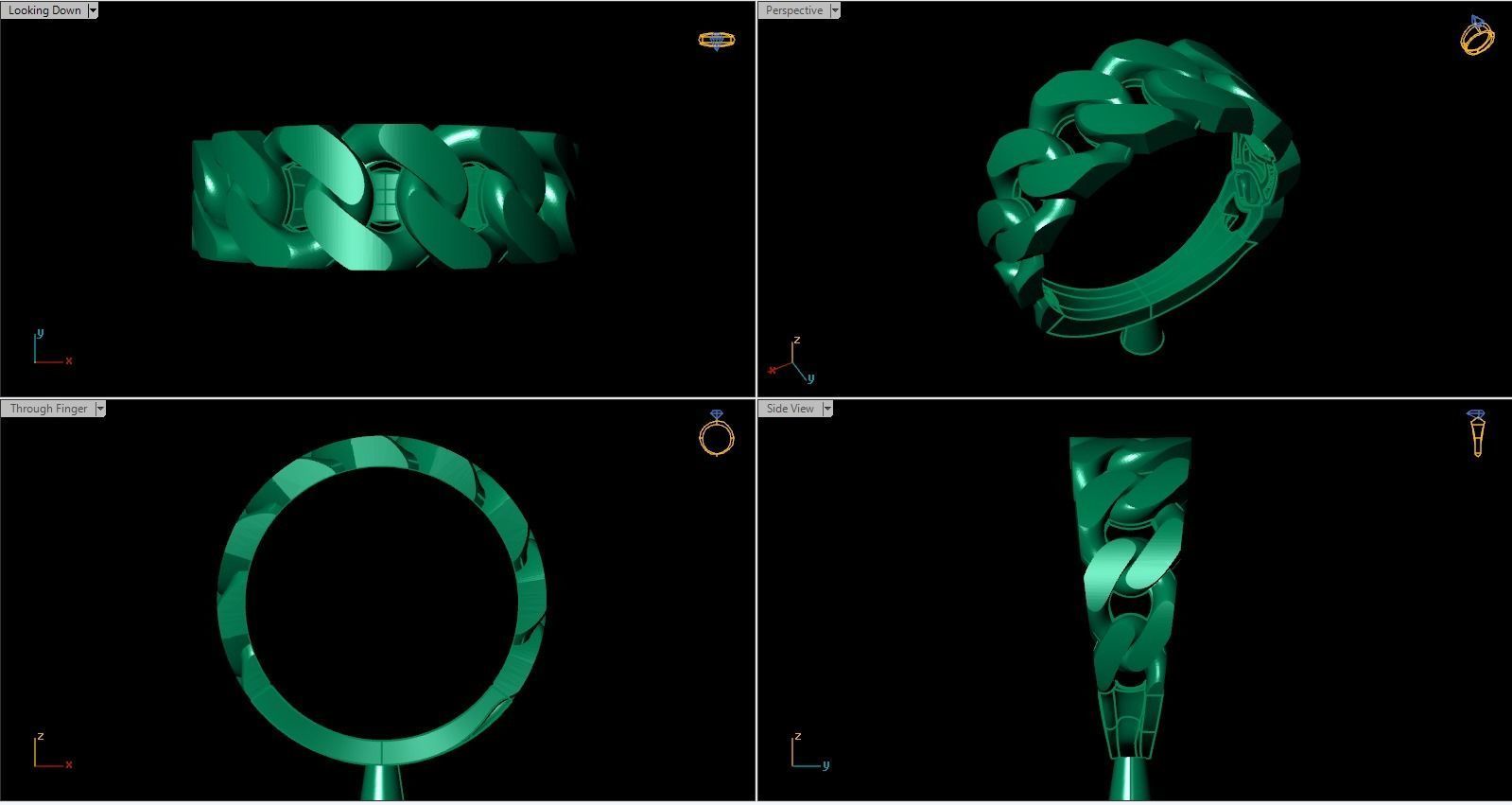This screenshot has width=1512, height=805.
Task: Select the ring band in Through Finger view
Action: click(x=381, y=752)
